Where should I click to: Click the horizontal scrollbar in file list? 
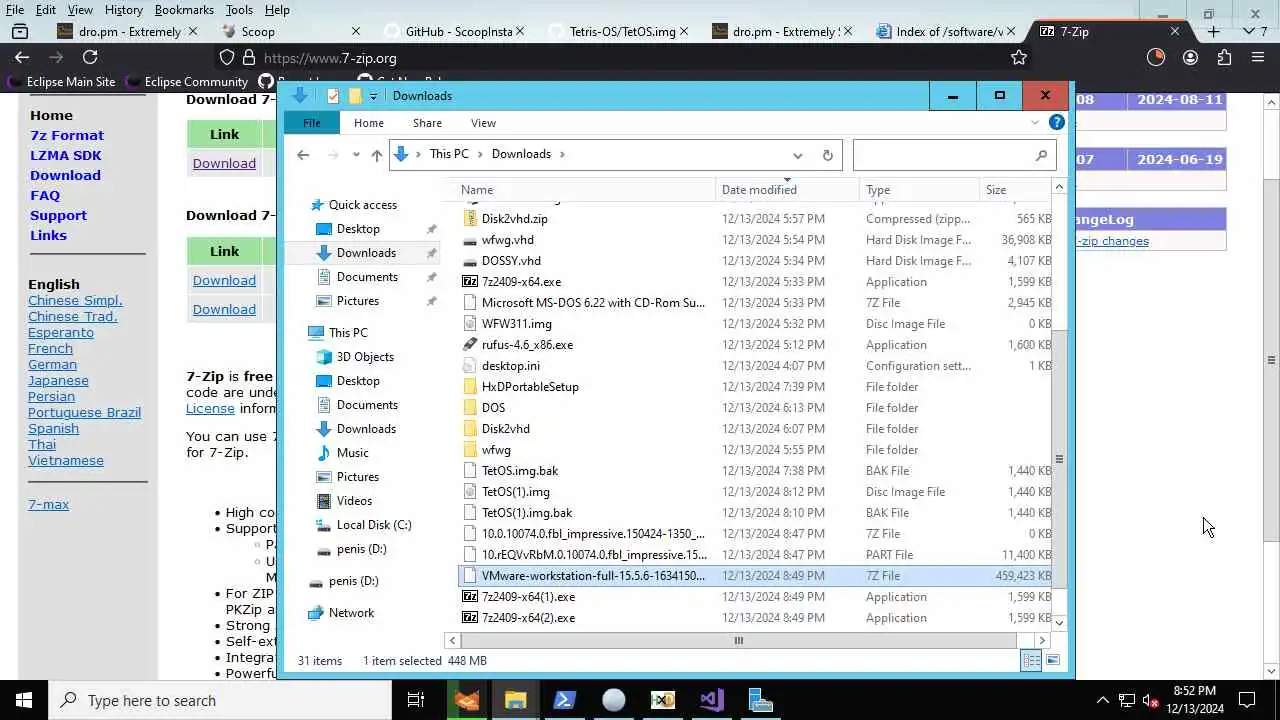pos(739,640)
